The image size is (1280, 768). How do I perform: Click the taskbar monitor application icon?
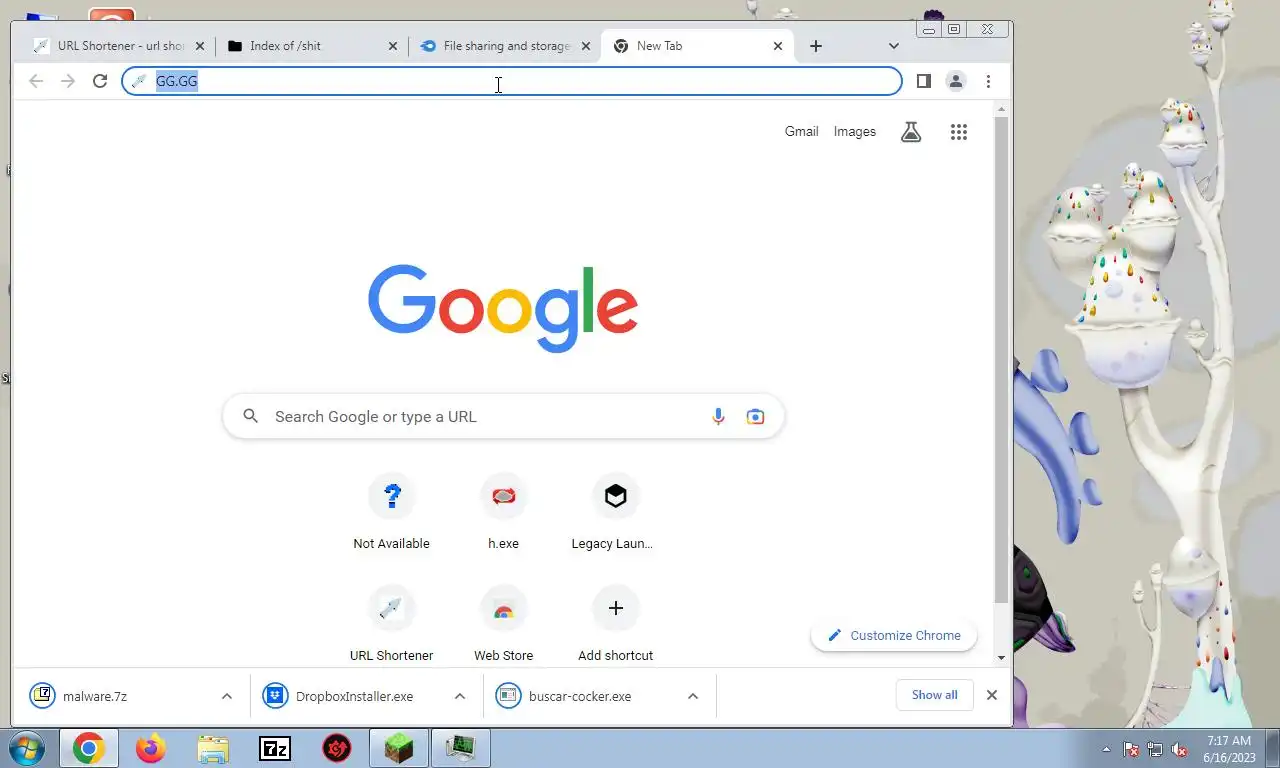pyautogui.click(x=461, y=748)
